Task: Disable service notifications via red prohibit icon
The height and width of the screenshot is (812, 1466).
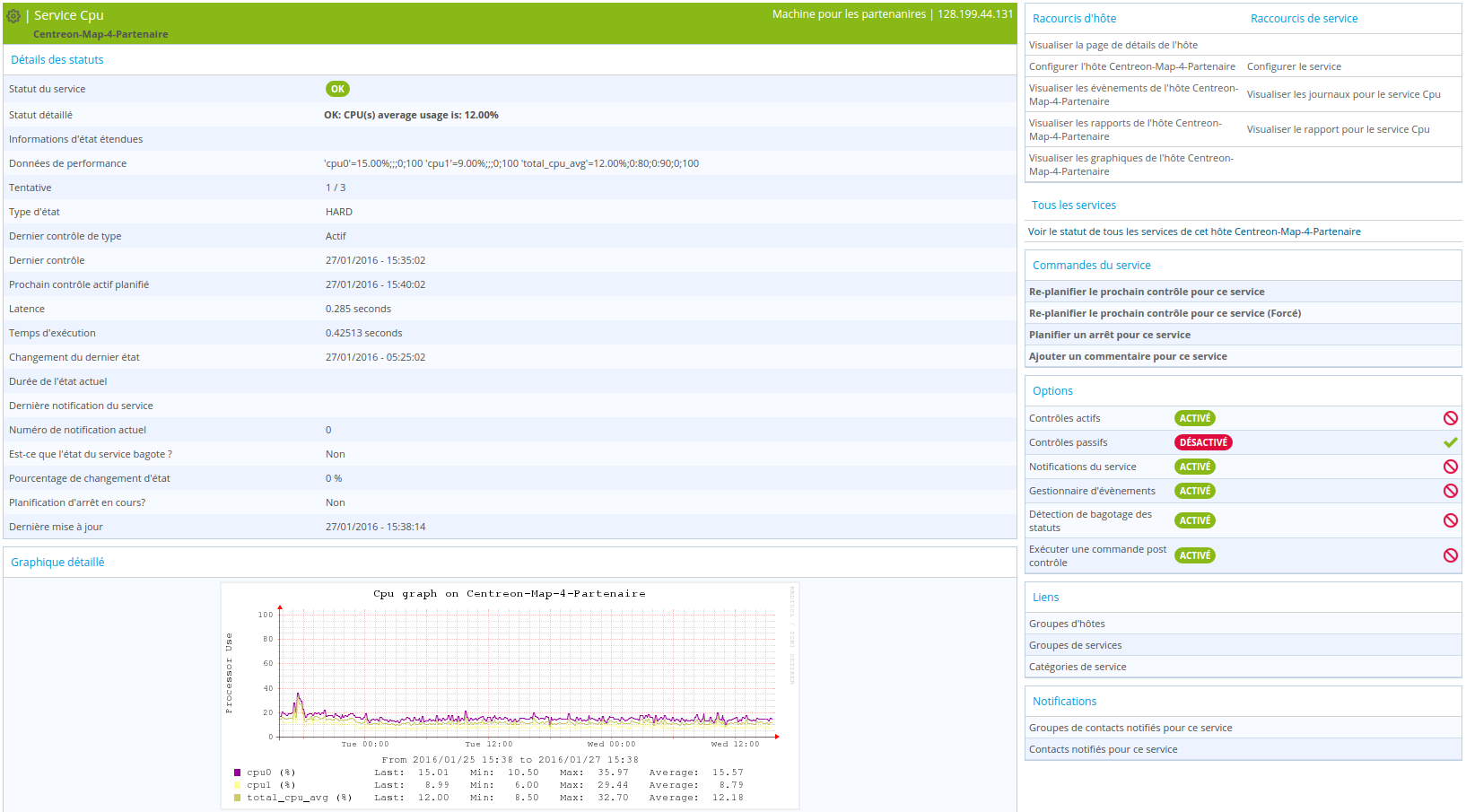Action: tap(1450, 467)
